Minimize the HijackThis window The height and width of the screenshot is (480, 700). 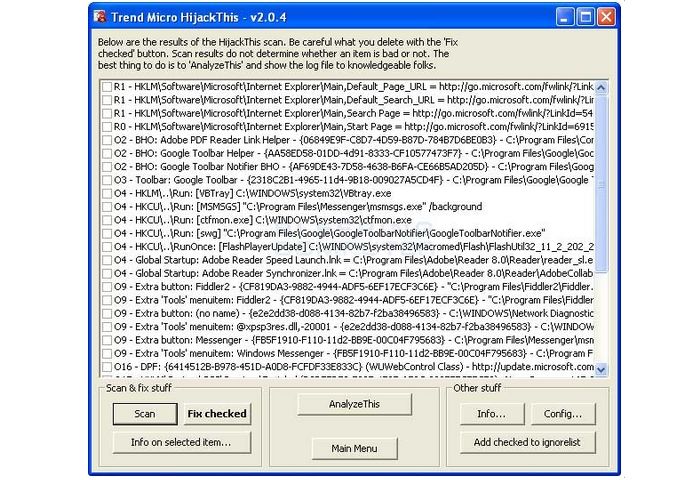click(x=565, y=17)
